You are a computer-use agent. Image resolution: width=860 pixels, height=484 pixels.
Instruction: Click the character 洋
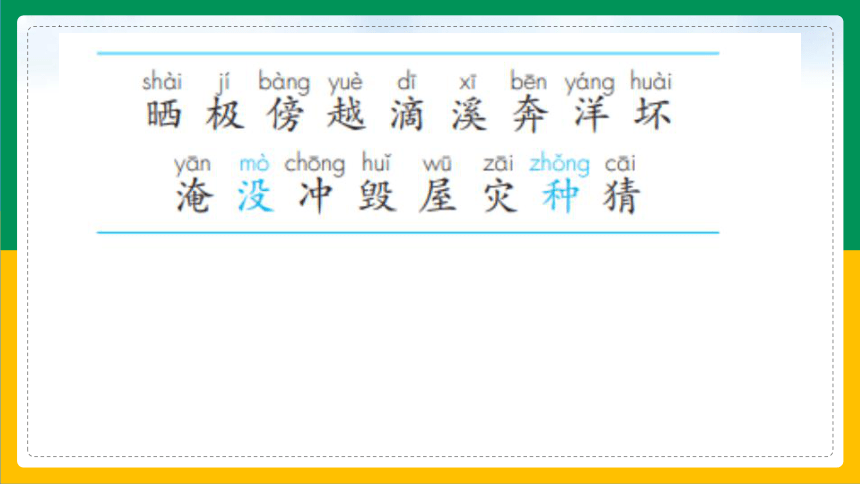click(x=591, y=115)
